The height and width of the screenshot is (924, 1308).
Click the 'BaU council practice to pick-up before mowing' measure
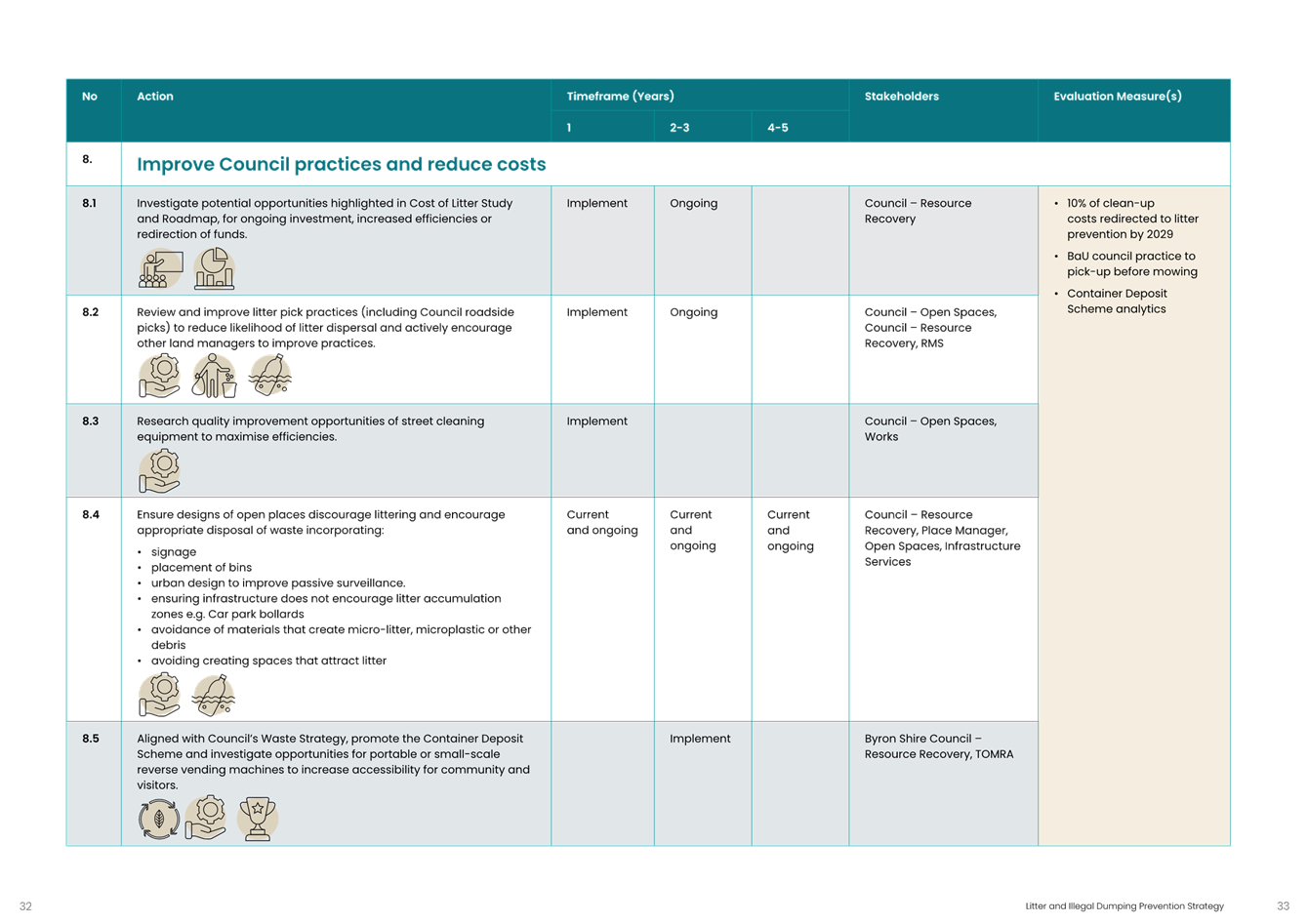click(x=1132, y=264)
